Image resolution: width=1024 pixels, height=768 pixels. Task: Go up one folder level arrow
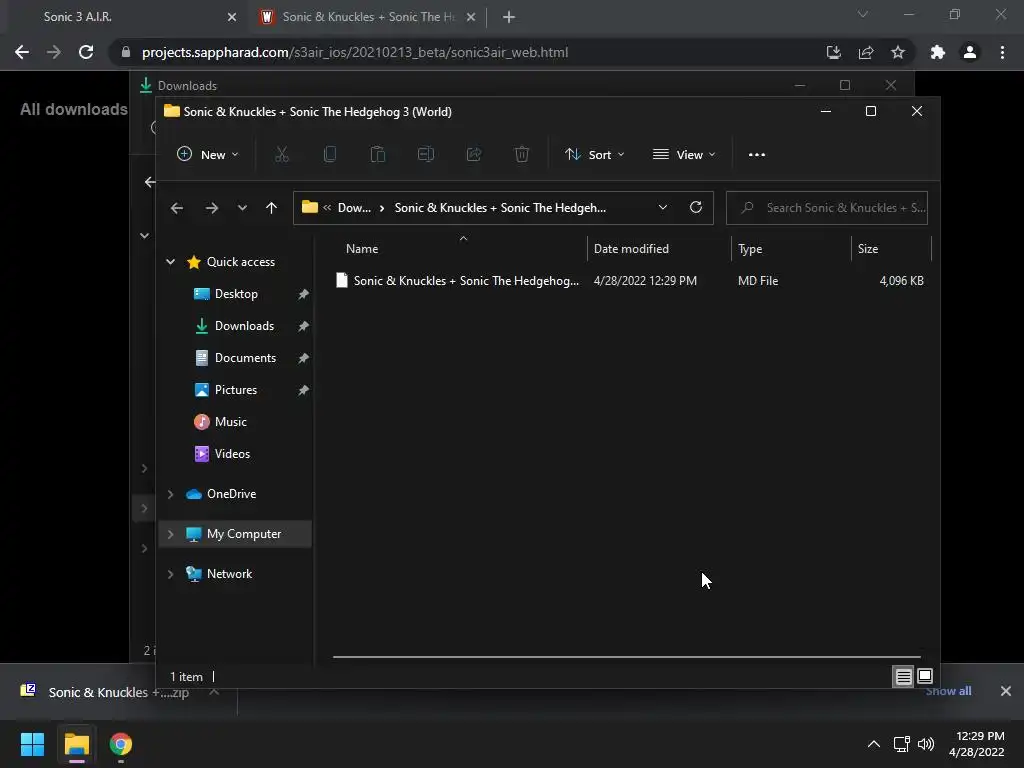272,208
